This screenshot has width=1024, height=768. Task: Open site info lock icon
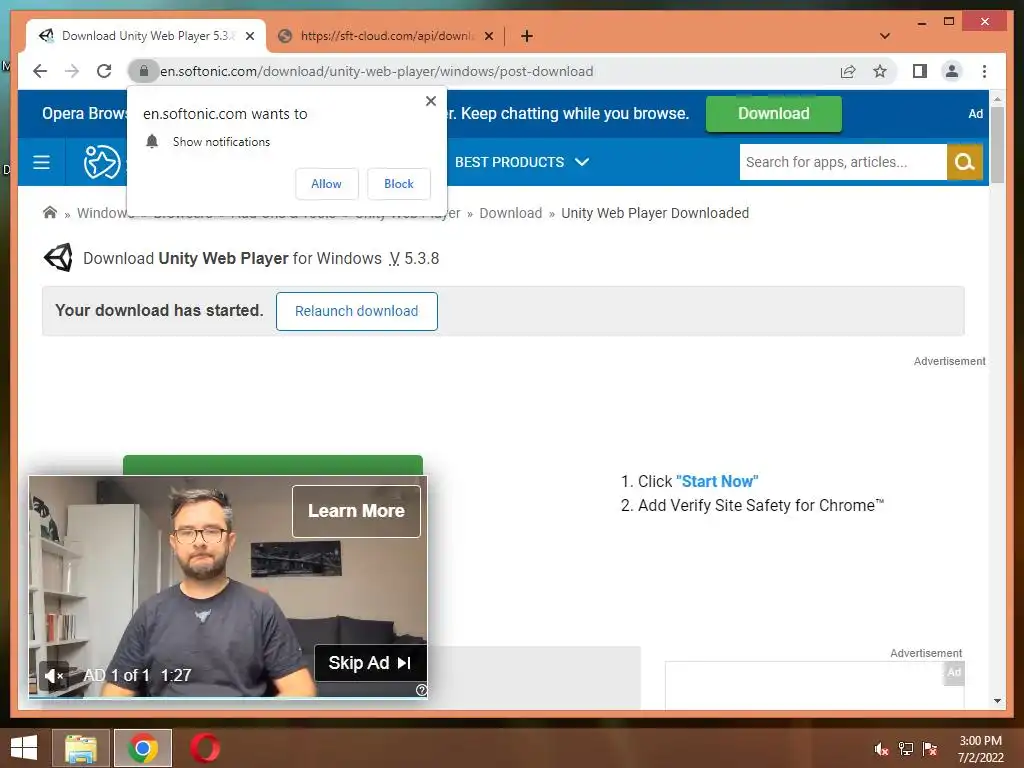[144, 71]
